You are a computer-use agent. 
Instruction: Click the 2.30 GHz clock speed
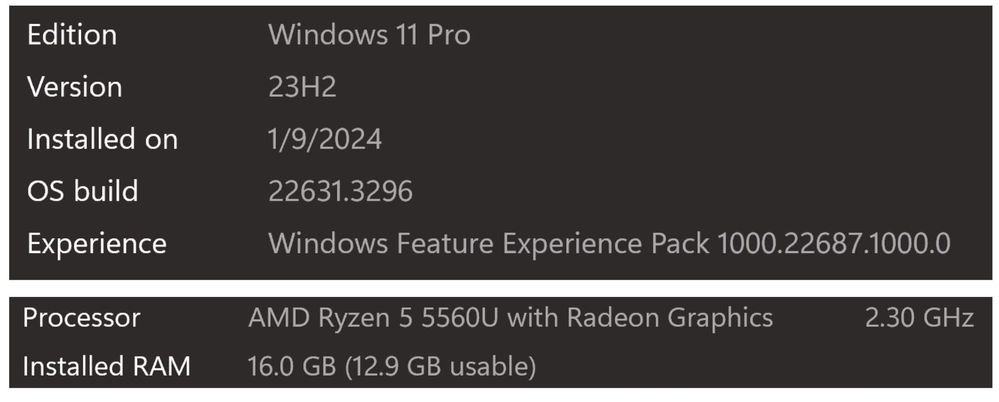[919, 317]
